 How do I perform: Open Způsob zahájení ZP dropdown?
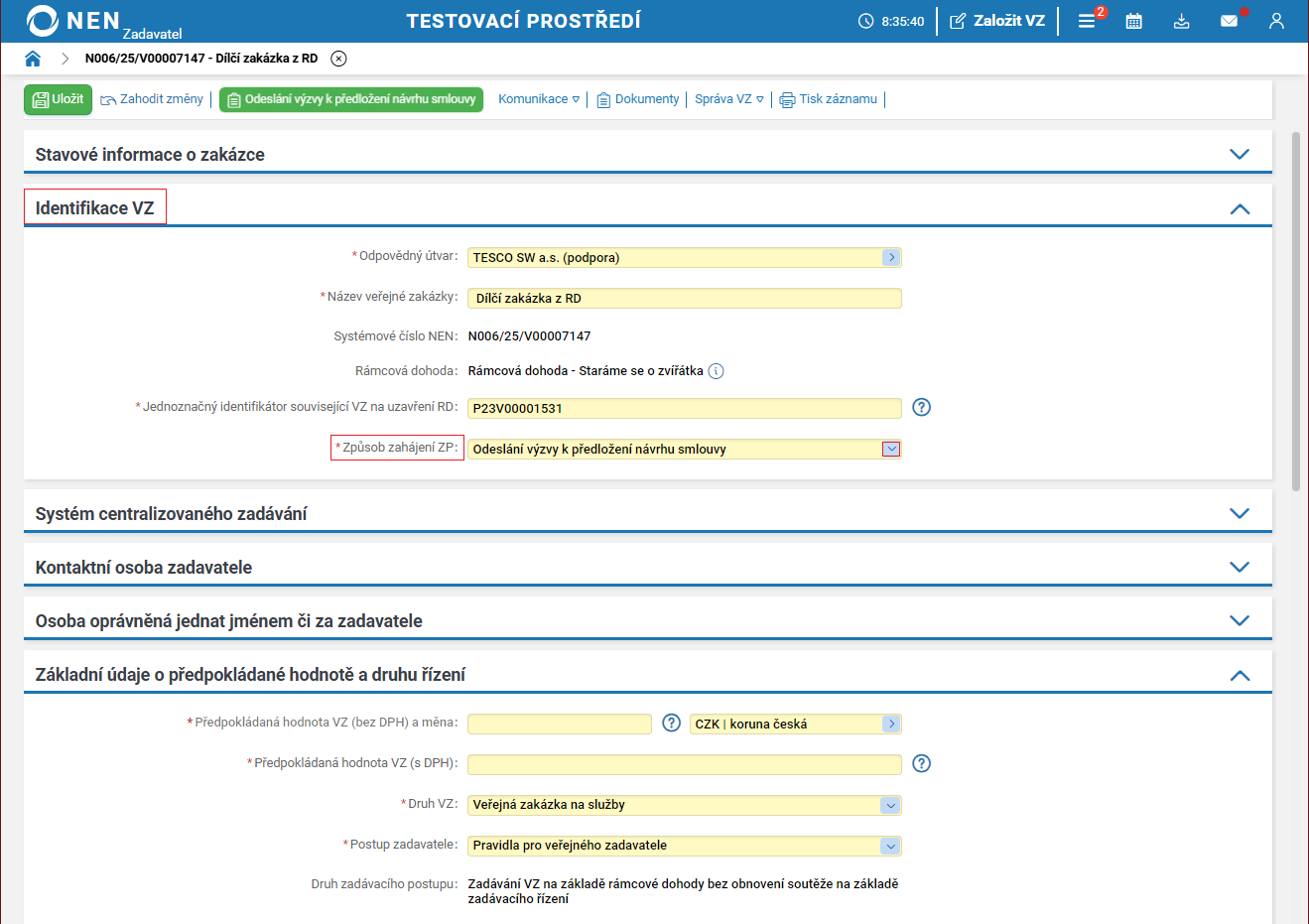tap(890, 449)
